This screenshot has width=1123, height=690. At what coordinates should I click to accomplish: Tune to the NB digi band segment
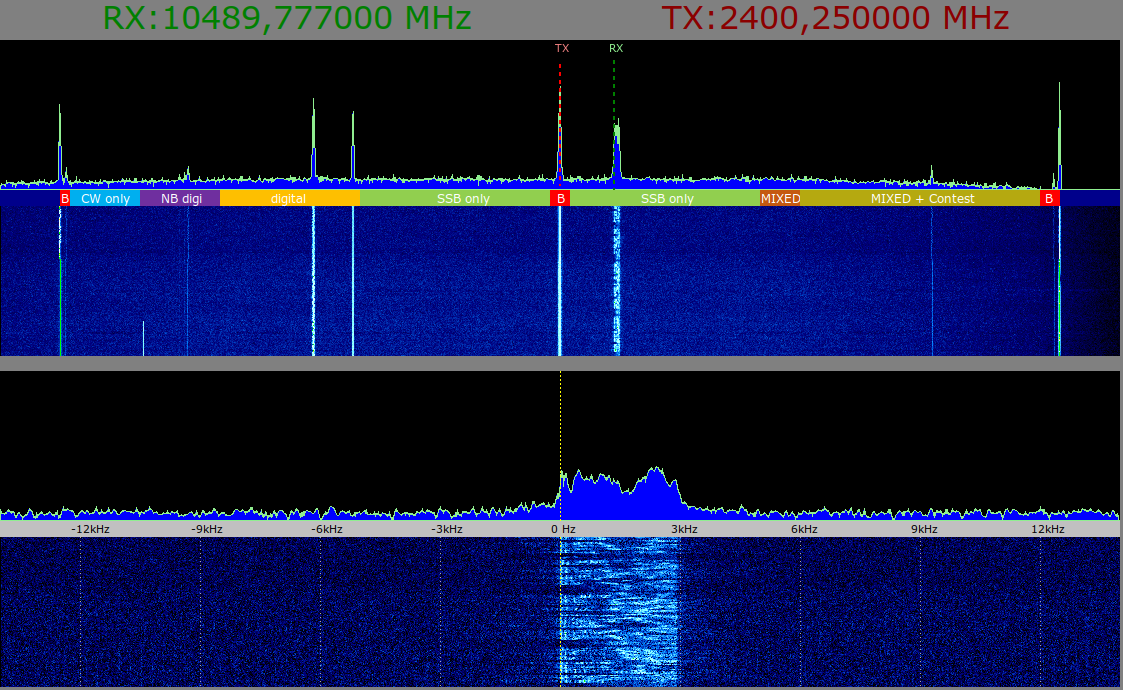pyautogui.click(x=181, y=198)
